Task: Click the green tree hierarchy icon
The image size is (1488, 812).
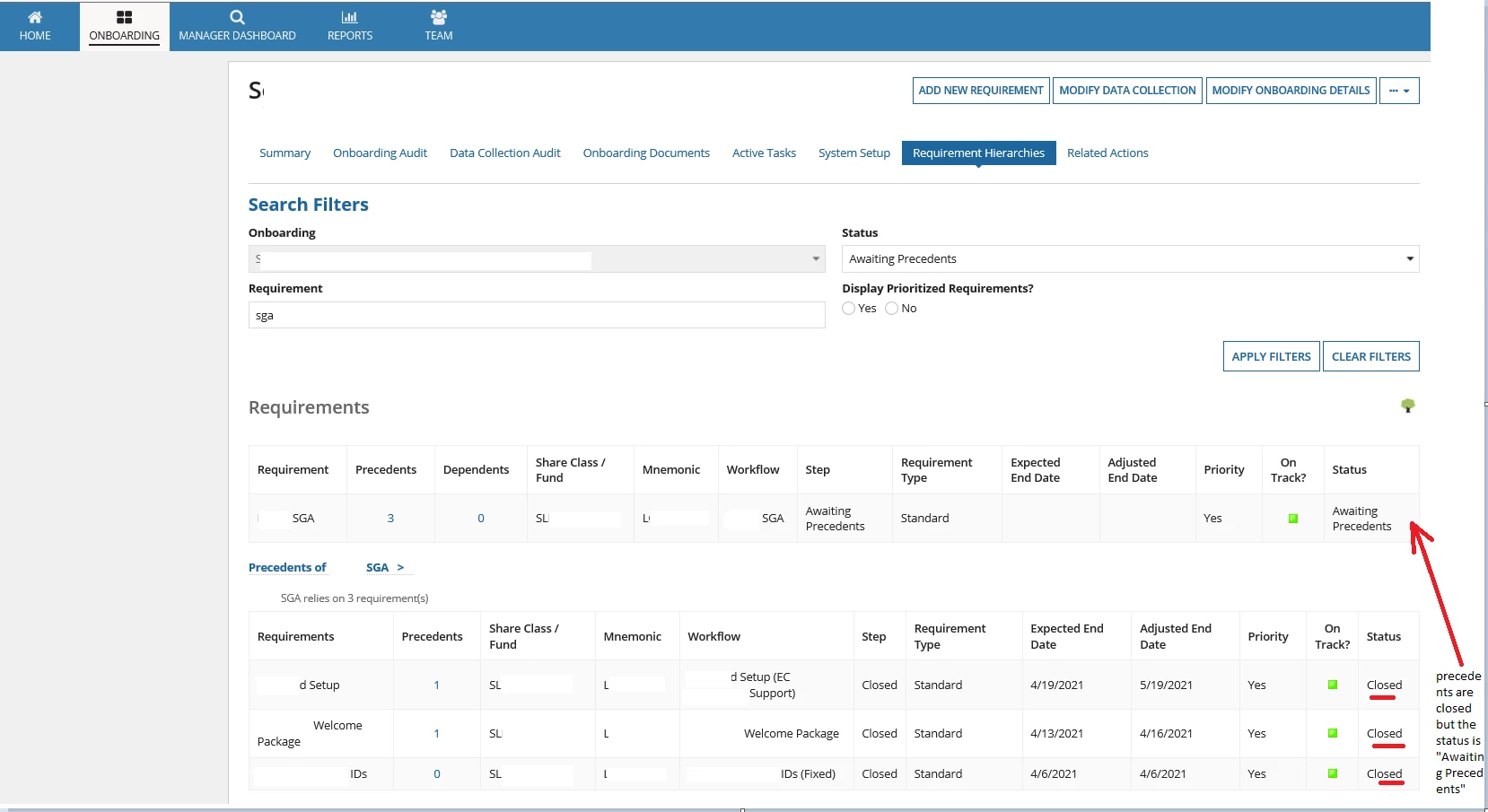Action: click(1408, 406)
